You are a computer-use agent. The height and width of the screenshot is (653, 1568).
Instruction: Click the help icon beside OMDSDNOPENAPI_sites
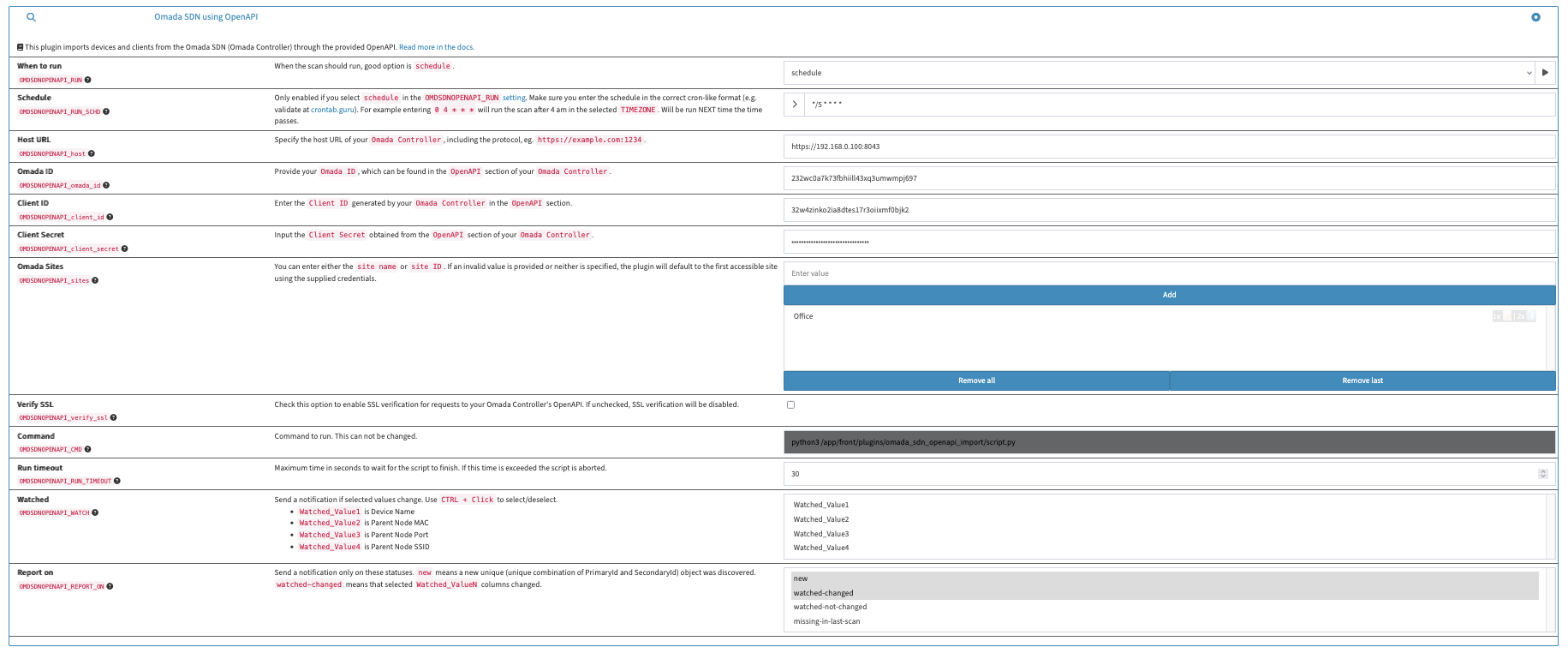(x=95, y=280)
